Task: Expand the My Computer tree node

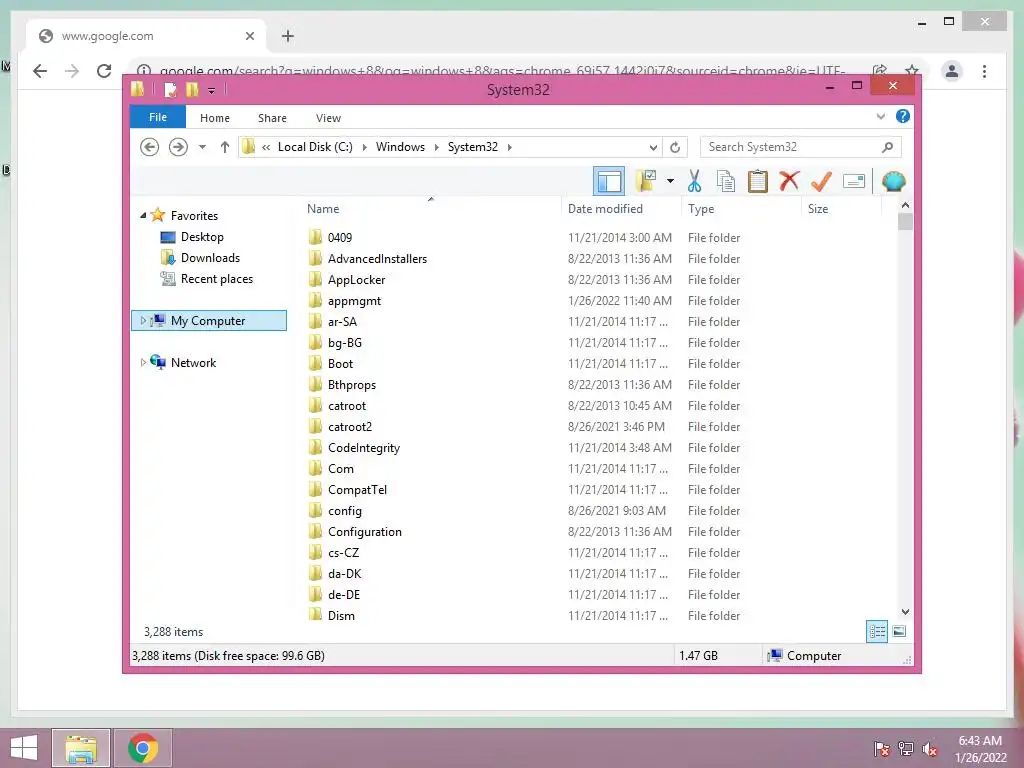Action: coord(143,321)
